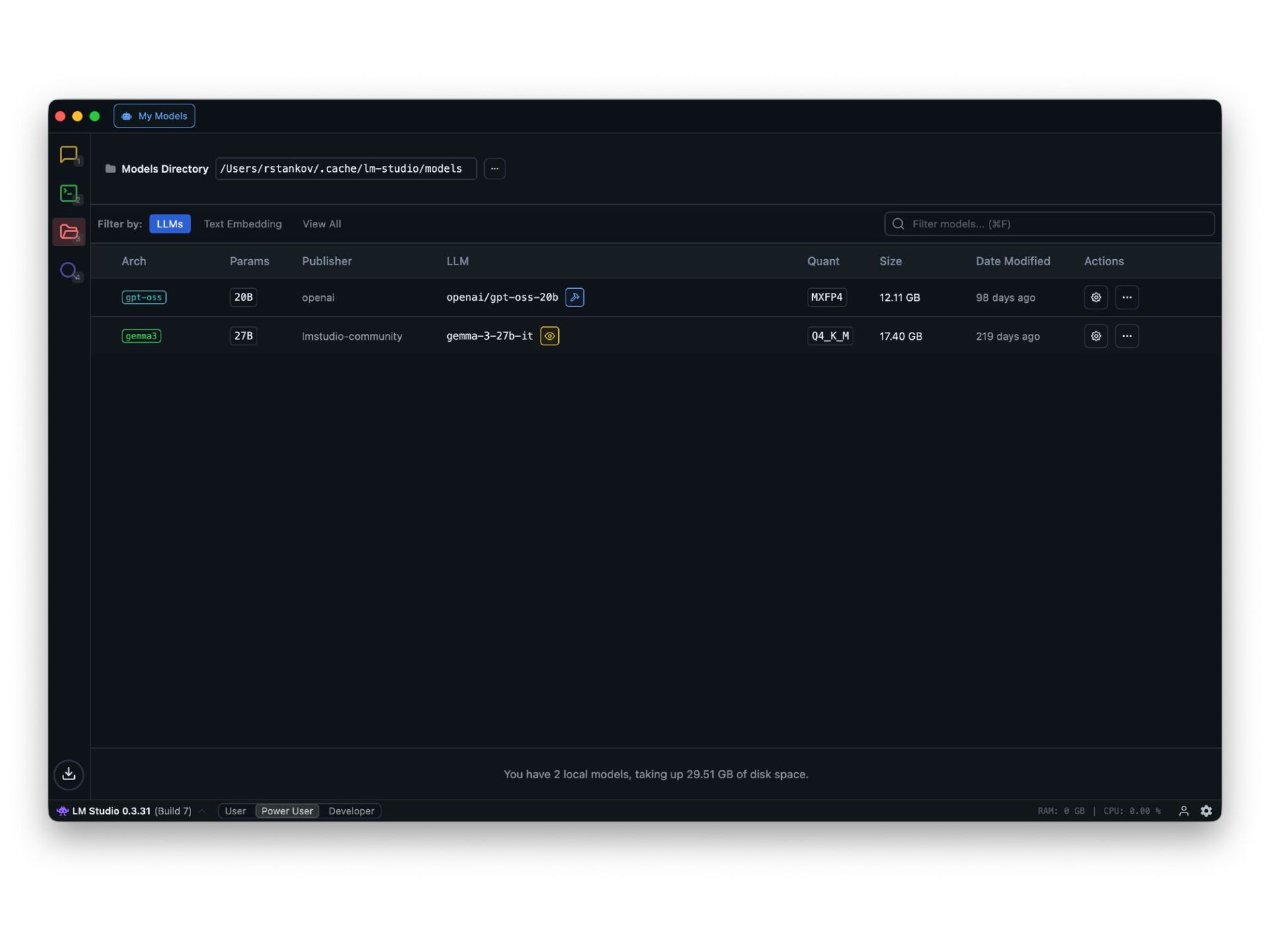This screenshot has width=1270, height=952.
Task: Switch to Developer mode
Action: pyautogui.click(x=351, y=811)
